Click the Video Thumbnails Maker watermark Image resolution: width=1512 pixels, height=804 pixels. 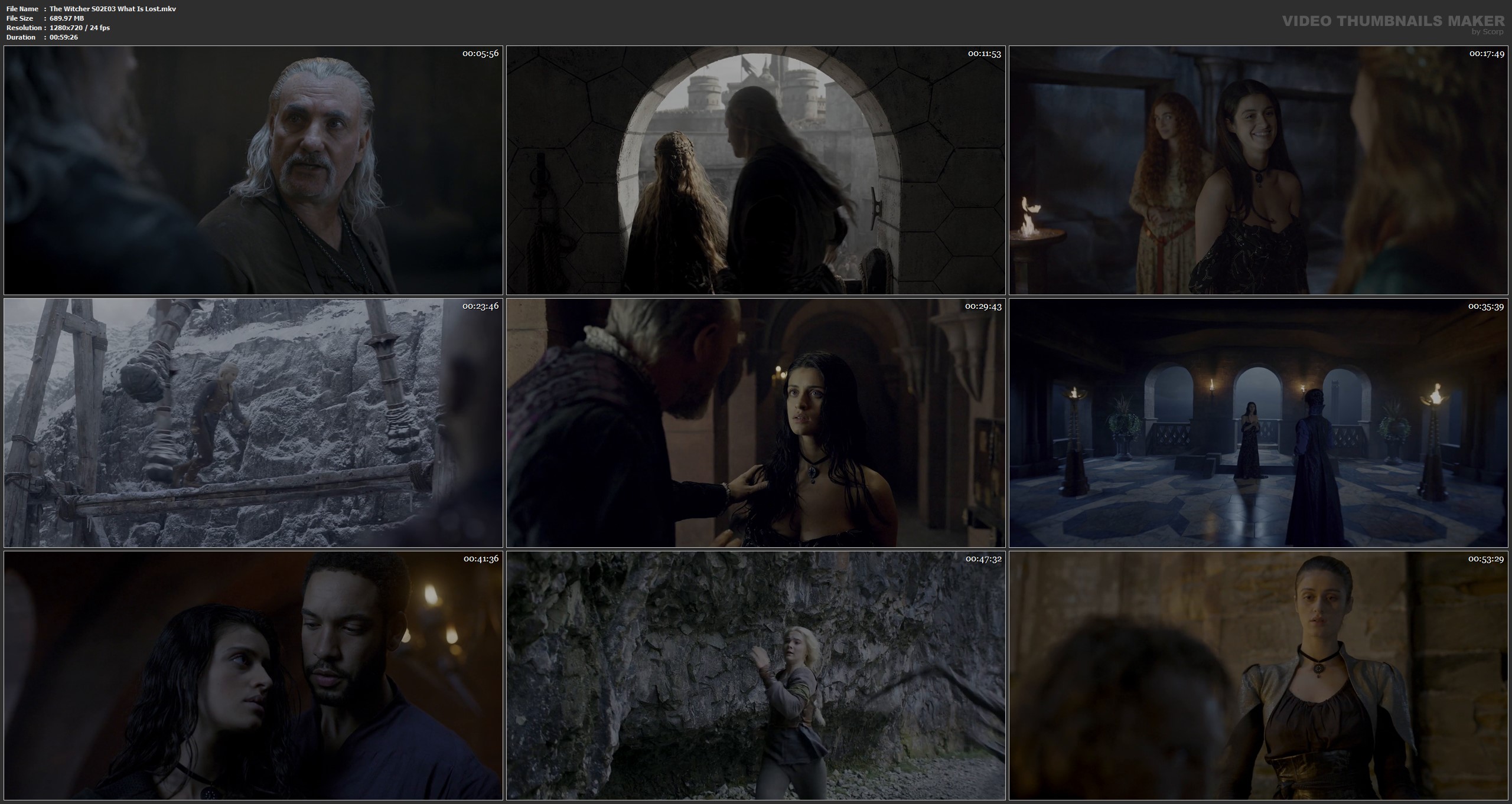[1394, 21]
